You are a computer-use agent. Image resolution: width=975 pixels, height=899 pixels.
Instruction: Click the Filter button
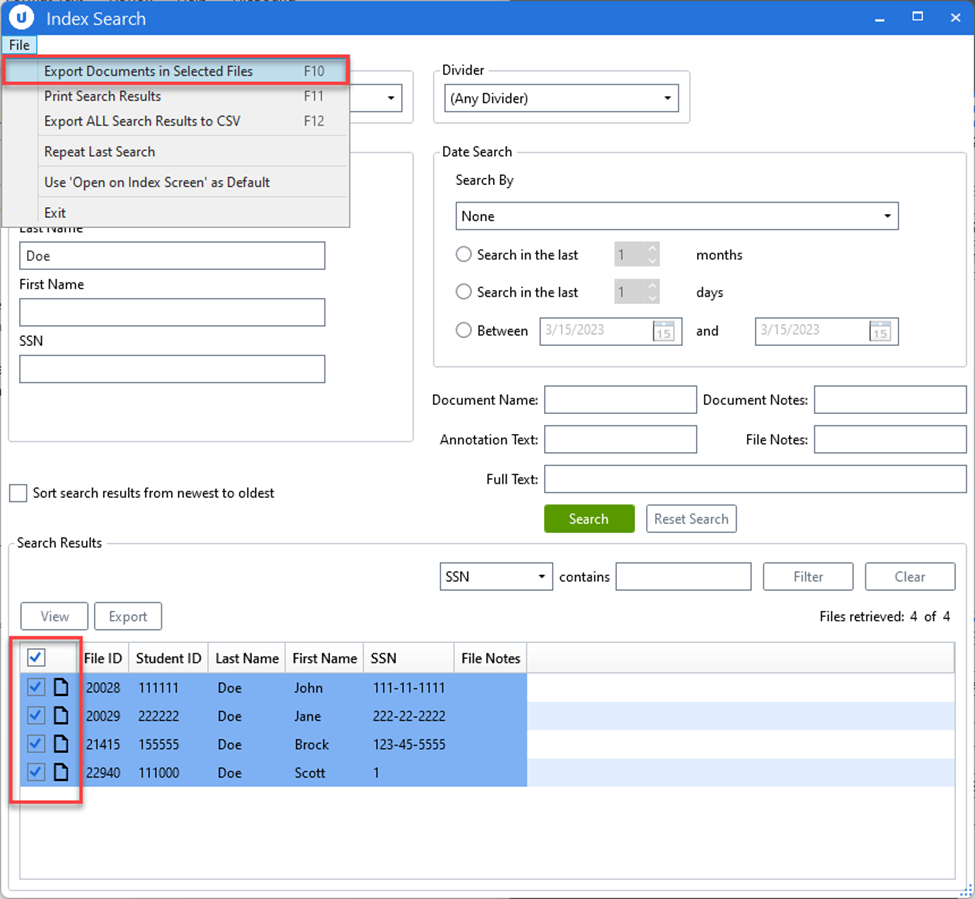click(x=808, y=576)
